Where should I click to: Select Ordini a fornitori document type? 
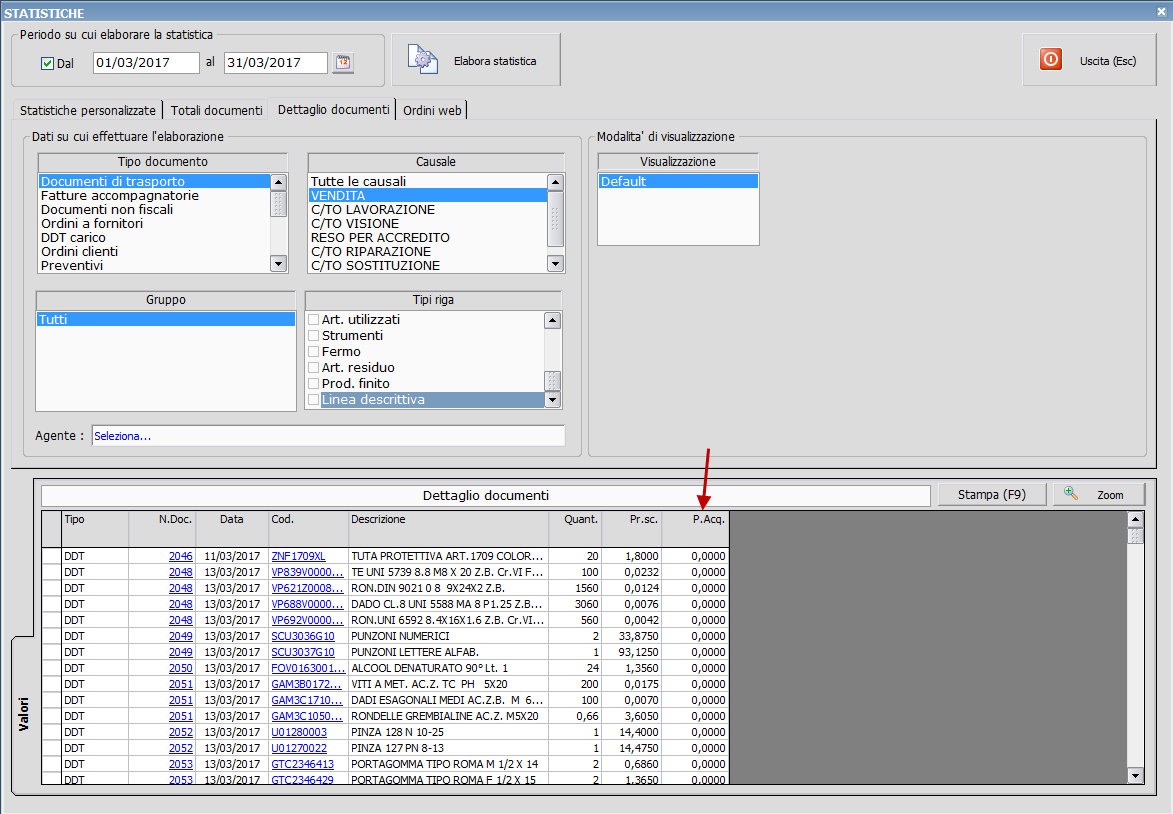(154, 223)
